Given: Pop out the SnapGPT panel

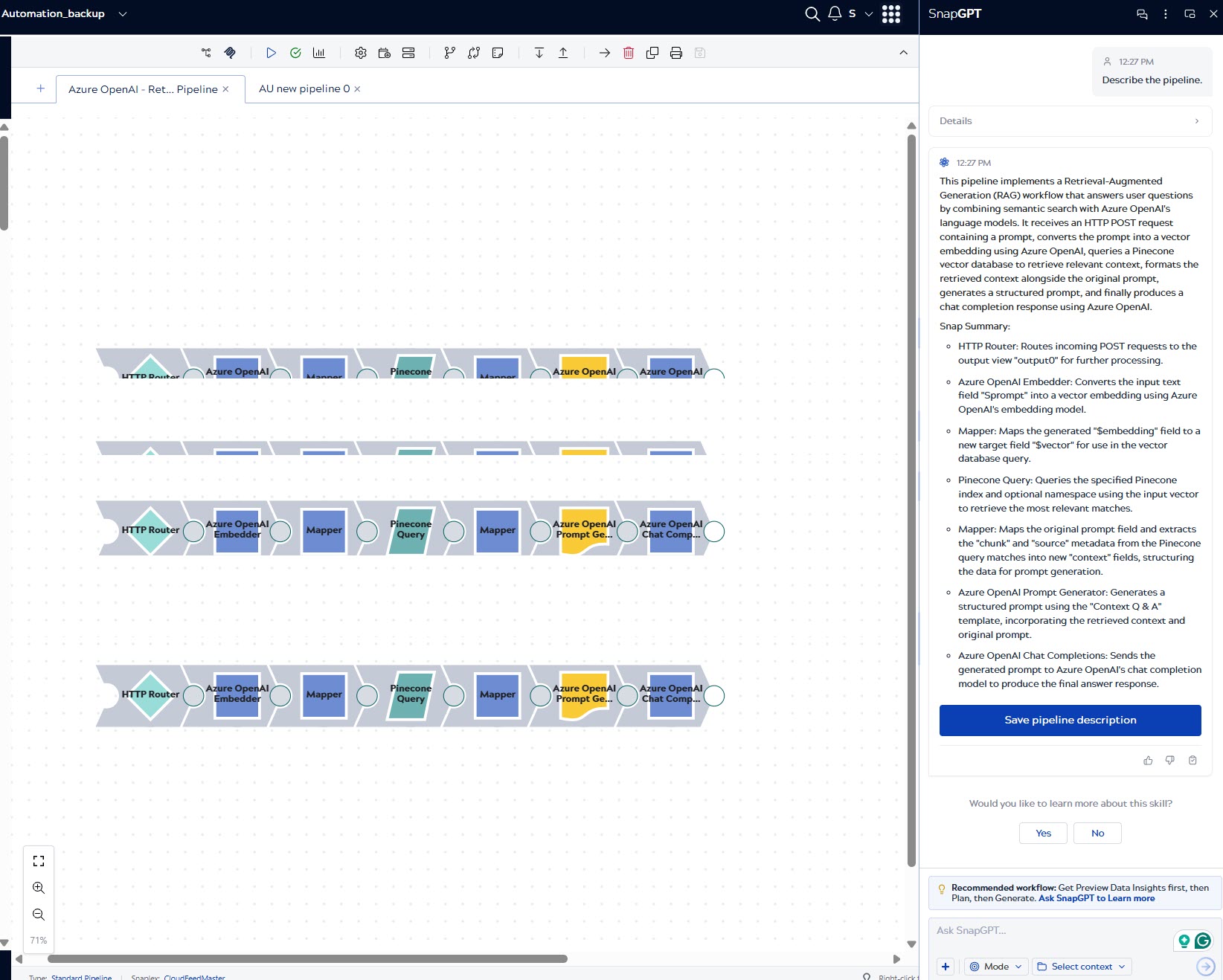Looking at the screenshot, I should tap(1190, 14).
